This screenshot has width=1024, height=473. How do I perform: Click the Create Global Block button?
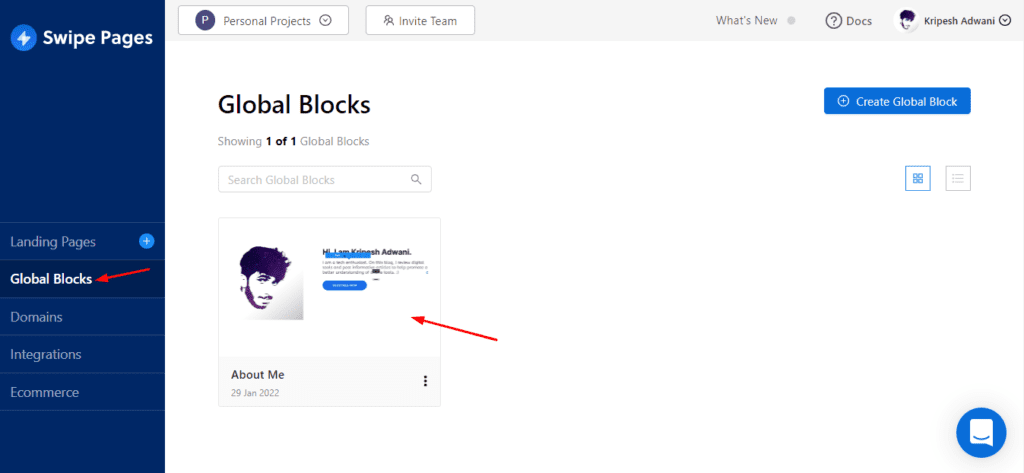897,101
